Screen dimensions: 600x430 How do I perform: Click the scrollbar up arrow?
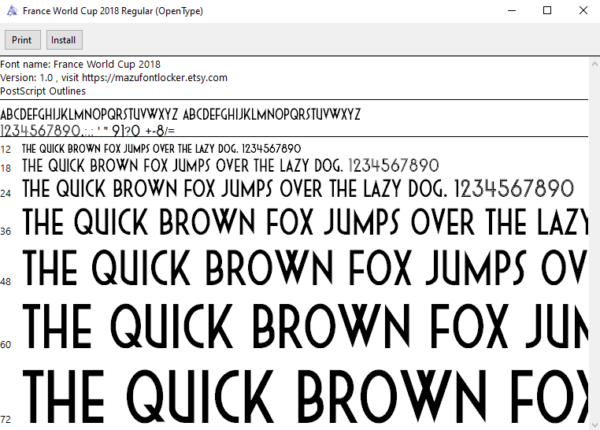pos(595,64)
